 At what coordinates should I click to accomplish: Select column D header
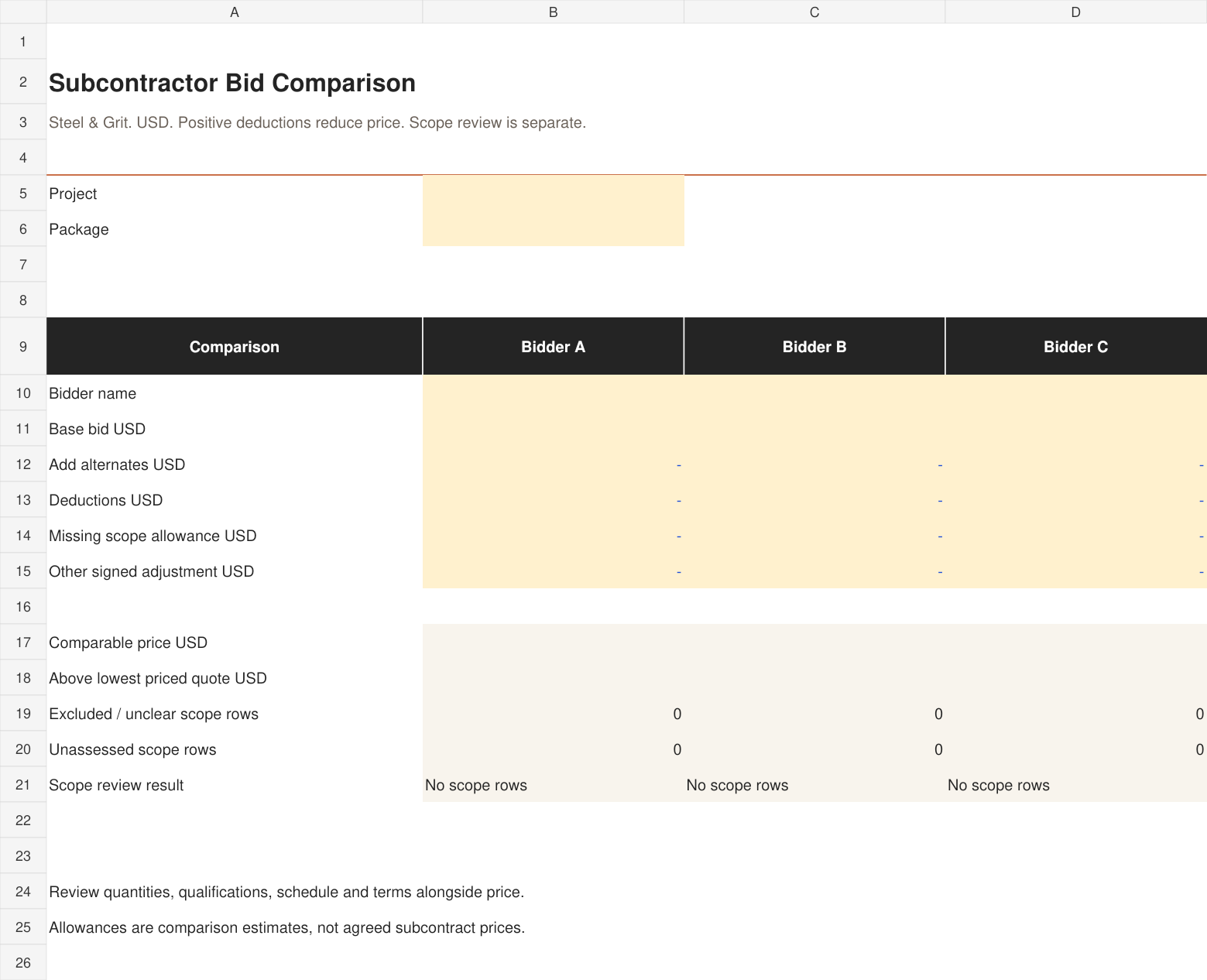click(x=1076, y=12)
